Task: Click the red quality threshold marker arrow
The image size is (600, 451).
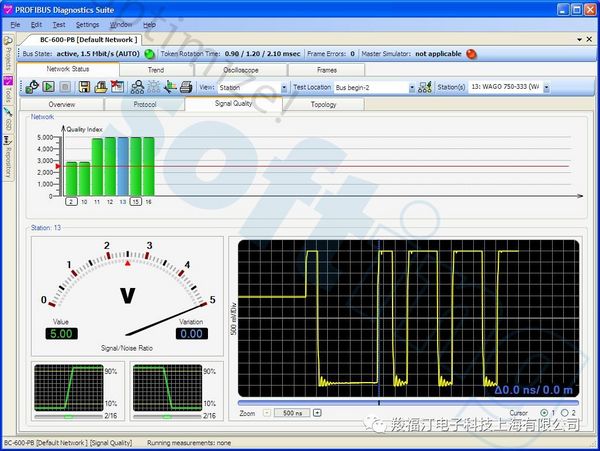Action: [x=58, y=166]
